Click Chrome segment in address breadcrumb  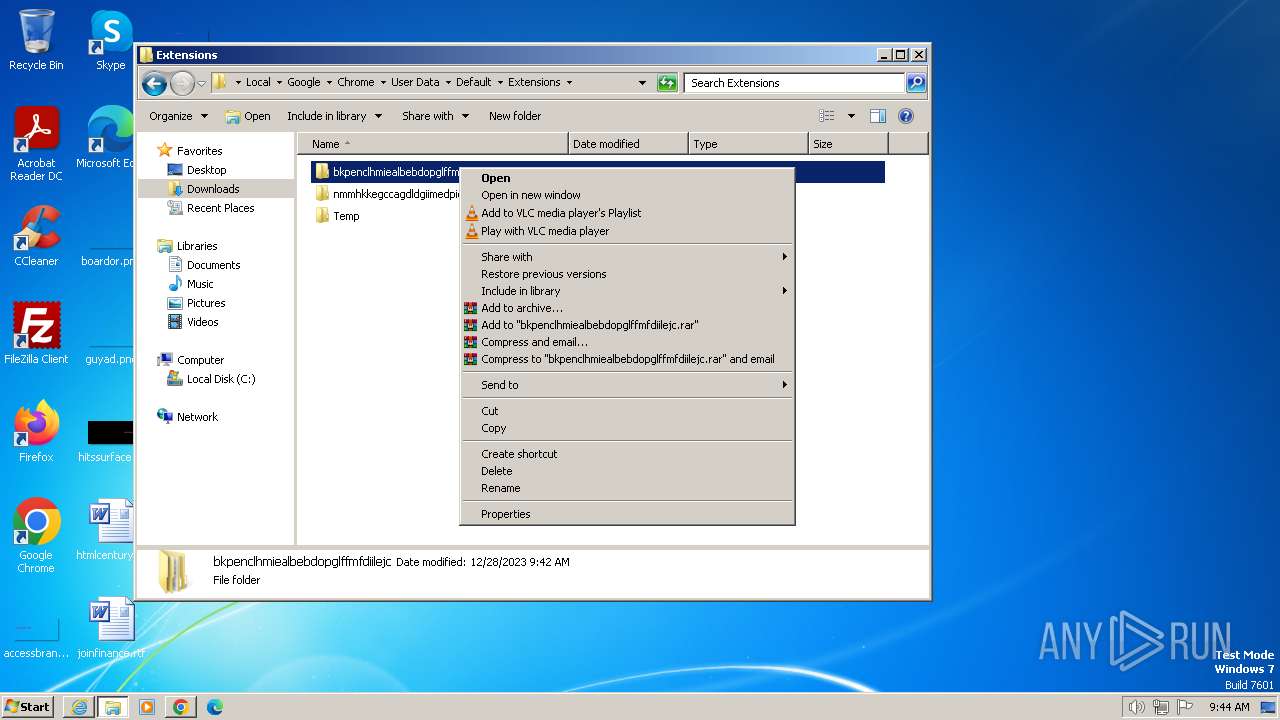click(x=356, y=83)
